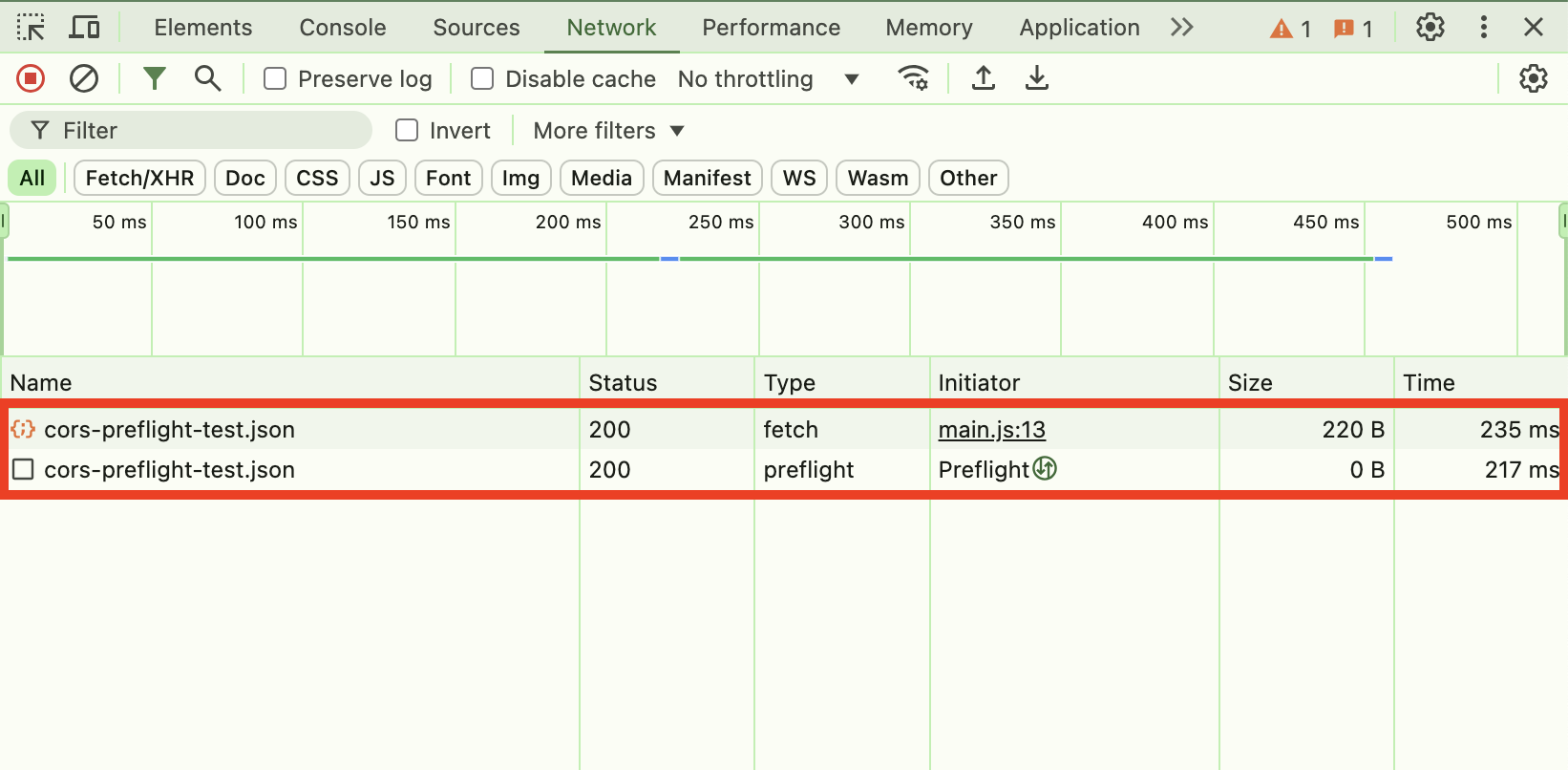Tick the Invert filter checkbox

407,130
